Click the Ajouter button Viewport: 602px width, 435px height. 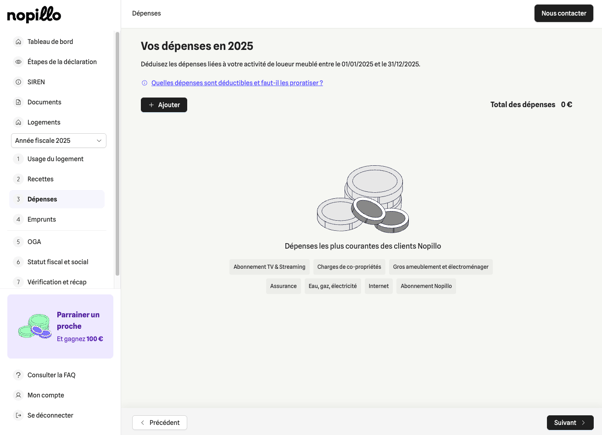164,105
